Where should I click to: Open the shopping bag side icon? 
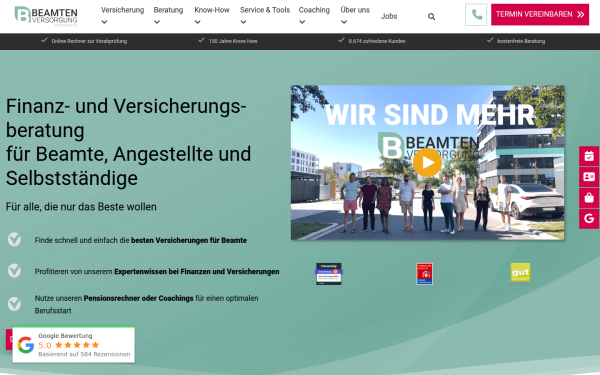pos(589,198)
